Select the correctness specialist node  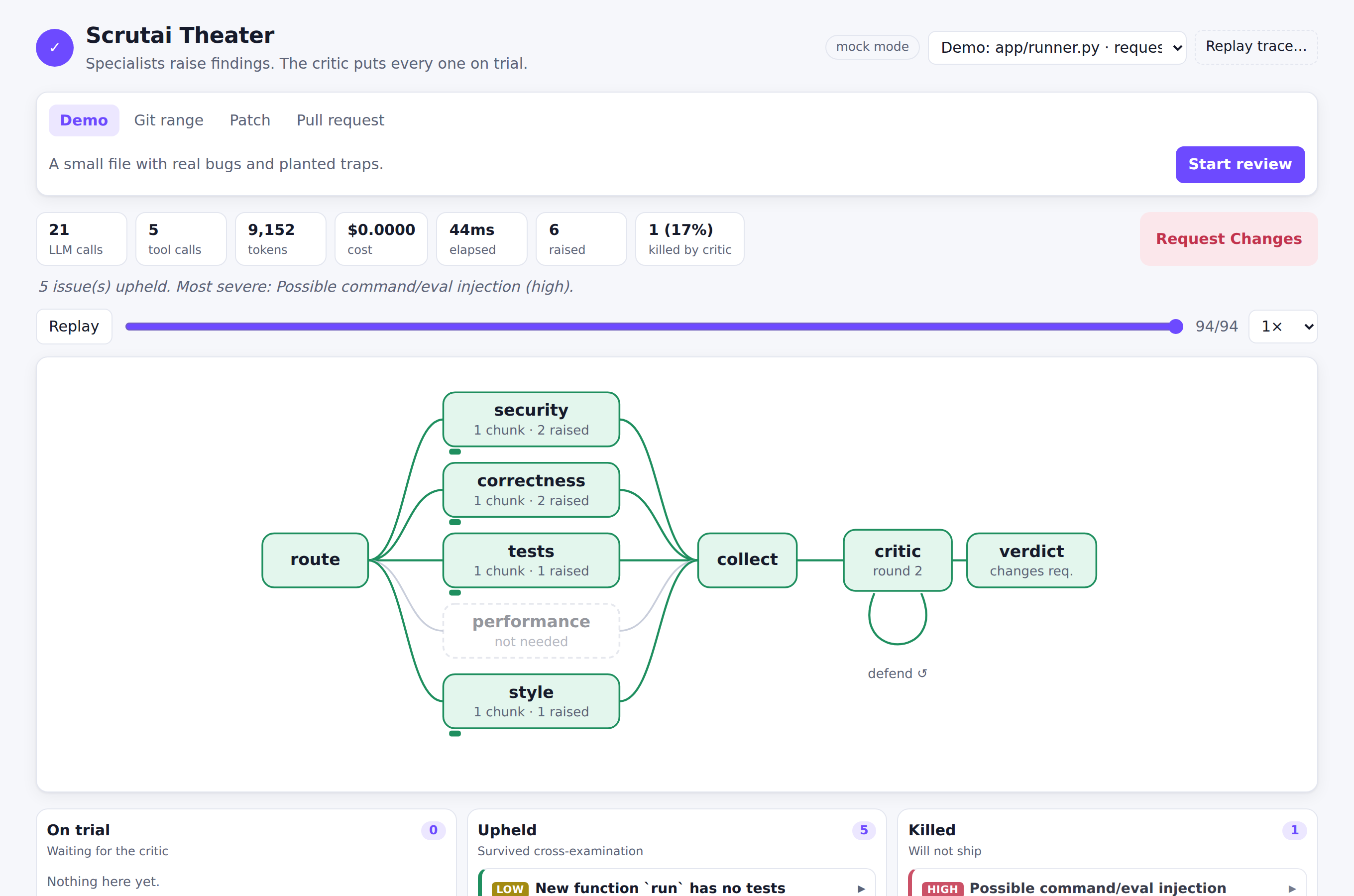(531, 490)
